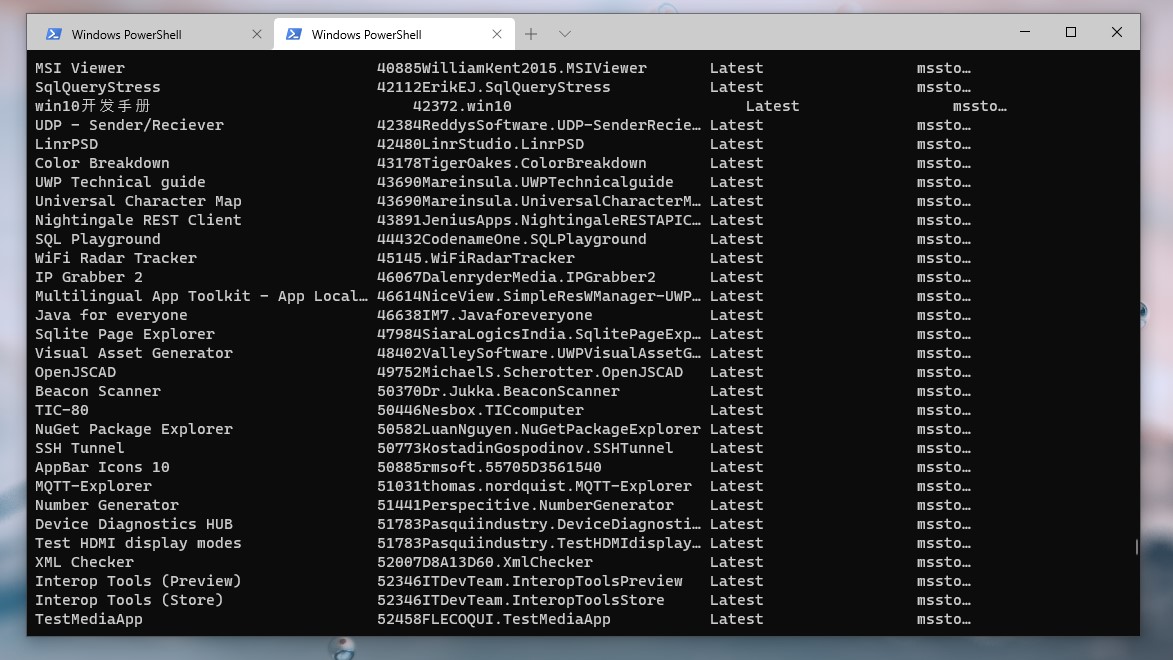Screen dimensions: 1173x660
Task: Click the 'SQL Playground' name text
Action: tap(97, 239)
